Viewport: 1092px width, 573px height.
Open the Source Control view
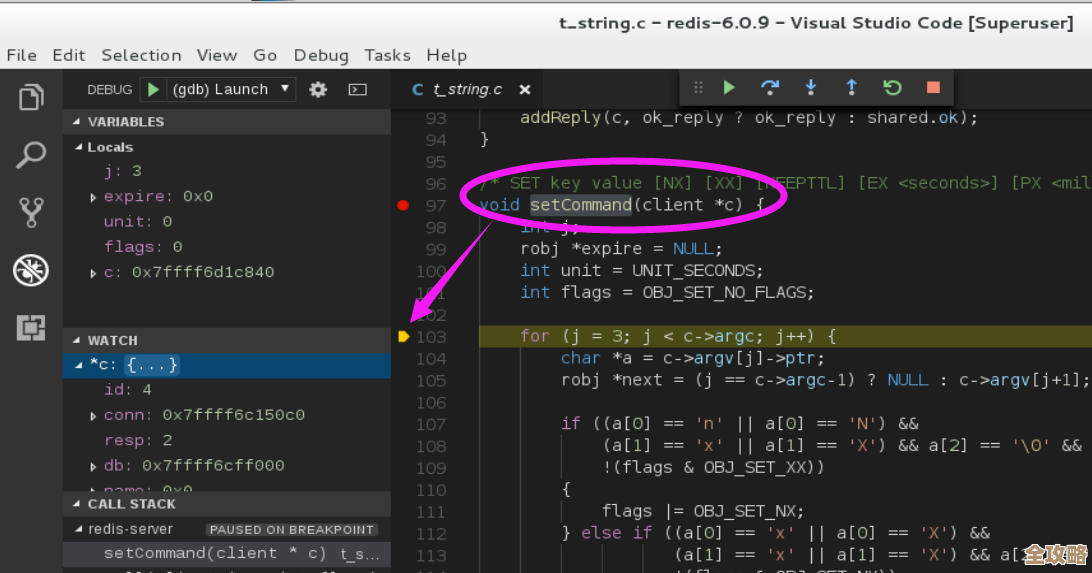point(32,212)
